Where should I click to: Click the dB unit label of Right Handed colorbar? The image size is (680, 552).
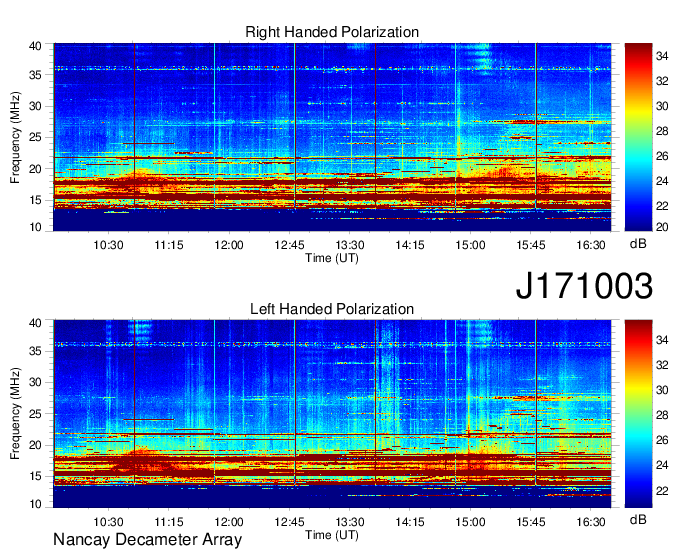638,244
